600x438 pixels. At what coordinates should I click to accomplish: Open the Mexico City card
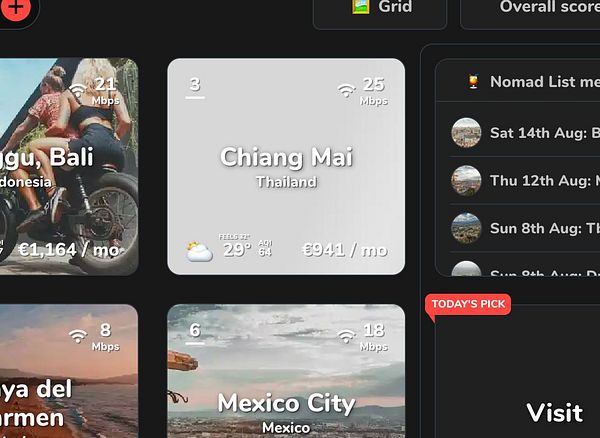coord(286,371)
